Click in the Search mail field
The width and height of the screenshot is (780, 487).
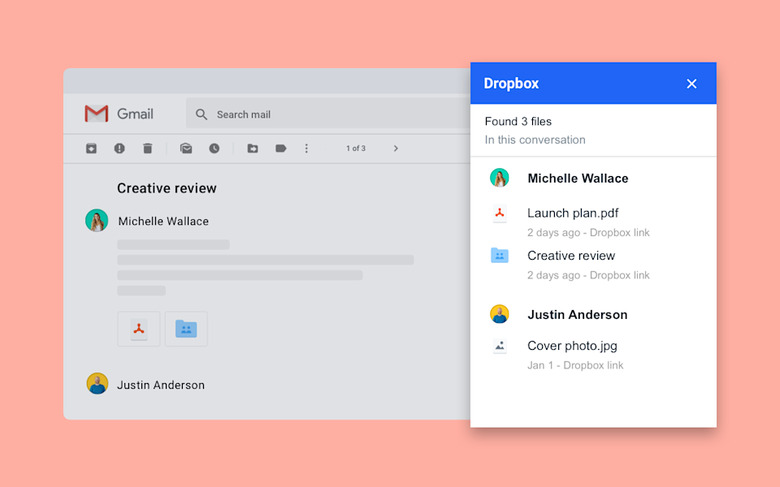click(x=320, y=114)
